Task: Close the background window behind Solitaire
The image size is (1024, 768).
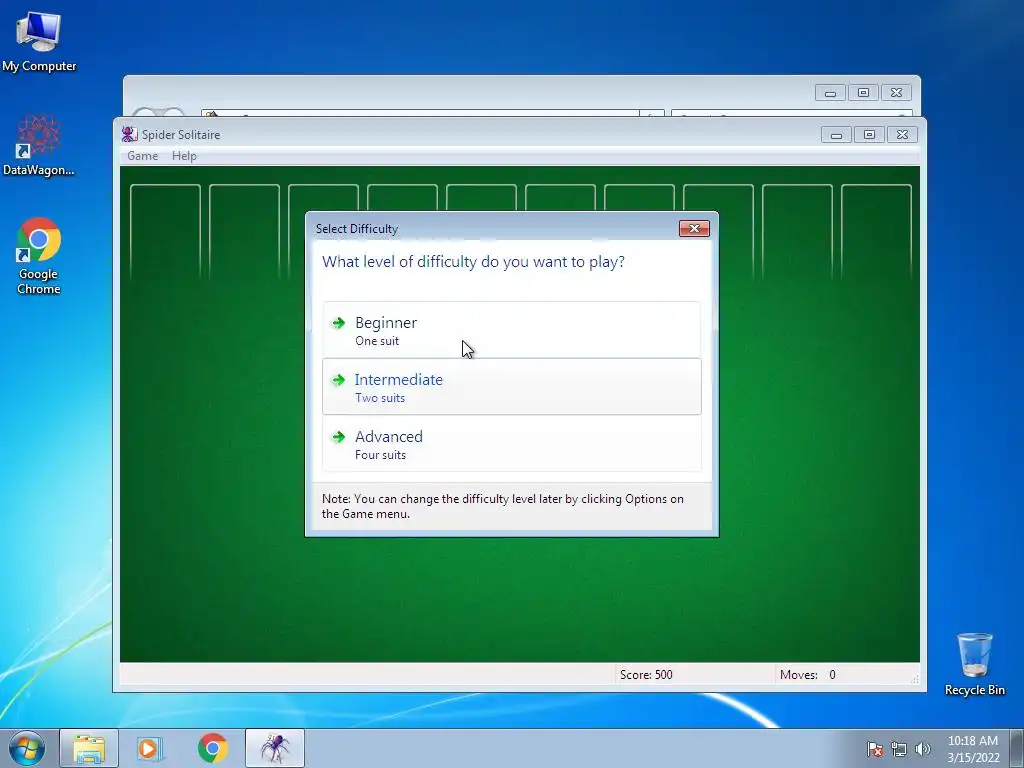Action: tap(896, 93)
